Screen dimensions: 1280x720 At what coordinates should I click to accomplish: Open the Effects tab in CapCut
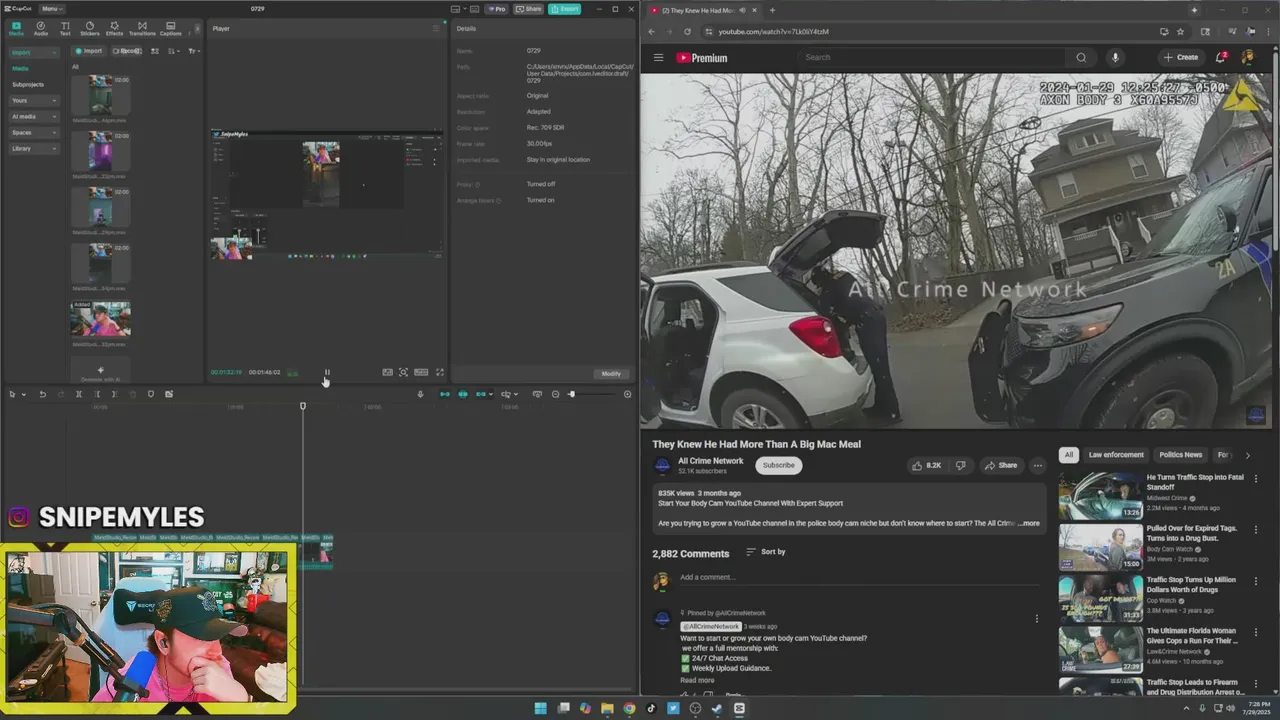point(114,28)
